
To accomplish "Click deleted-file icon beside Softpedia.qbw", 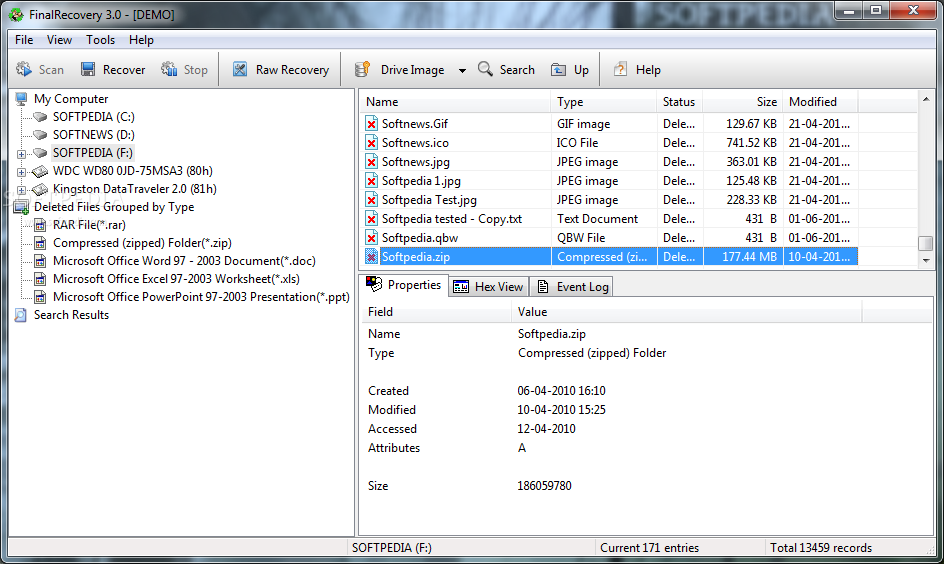I will click(x=371, y=238).
